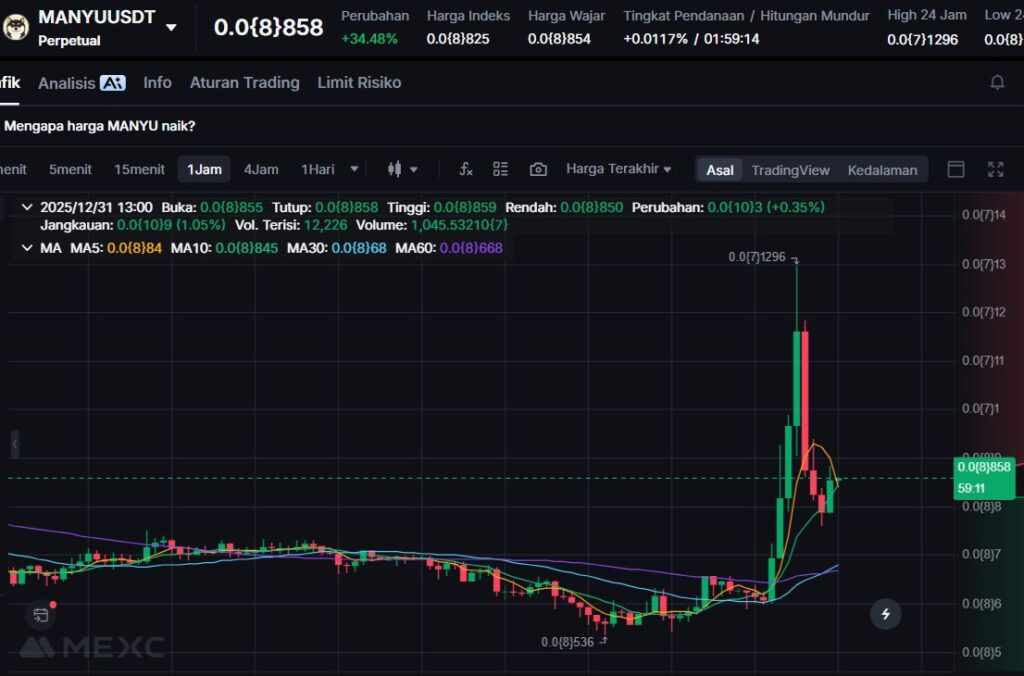This screenshot has height=676, width=1024.
Task: Open the Aturan Trading tab
Action: pos(244,83)
